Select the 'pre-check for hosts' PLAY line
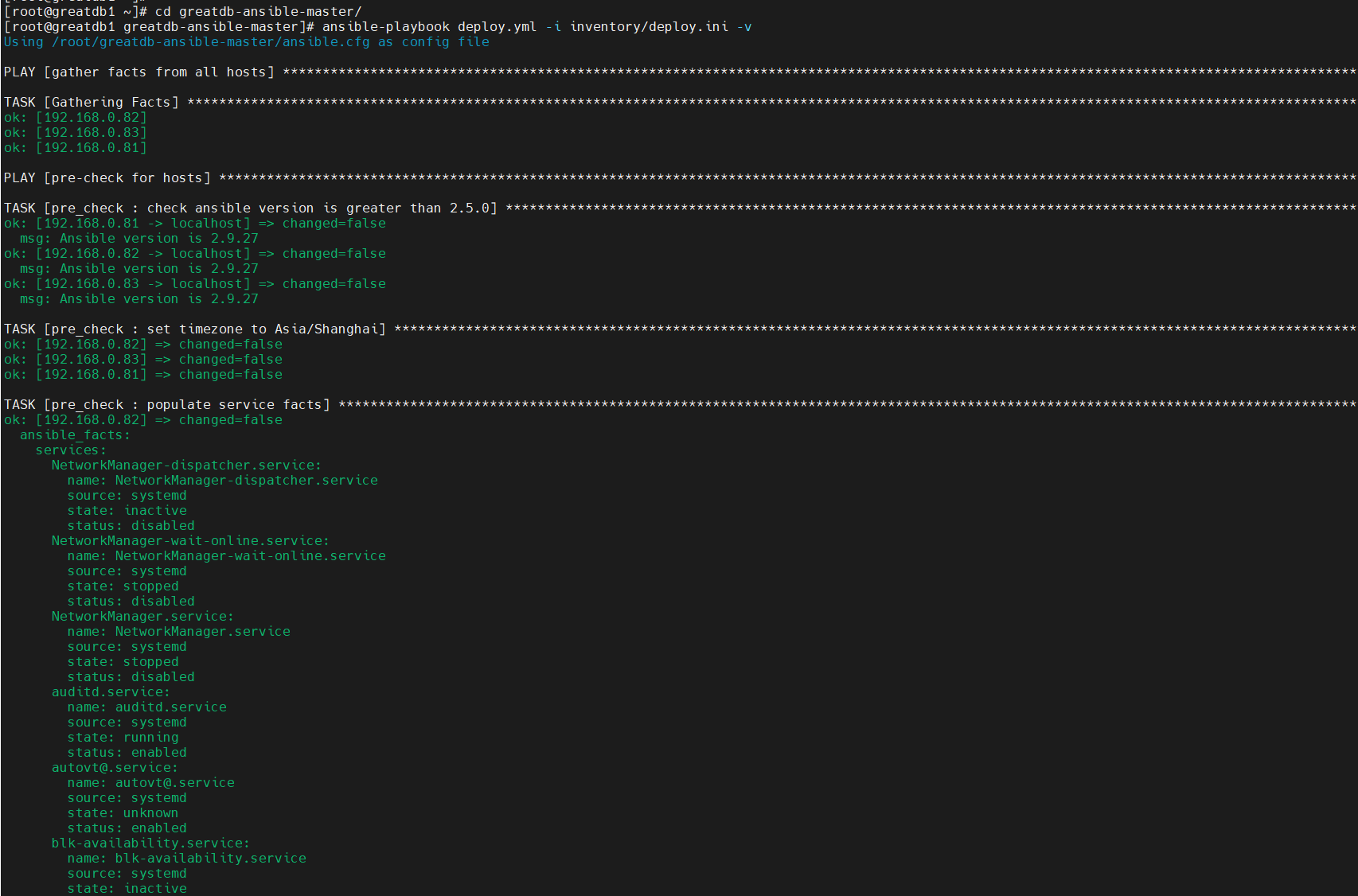Viewport: 1358px width, 896px height. (x=680, y=178)
